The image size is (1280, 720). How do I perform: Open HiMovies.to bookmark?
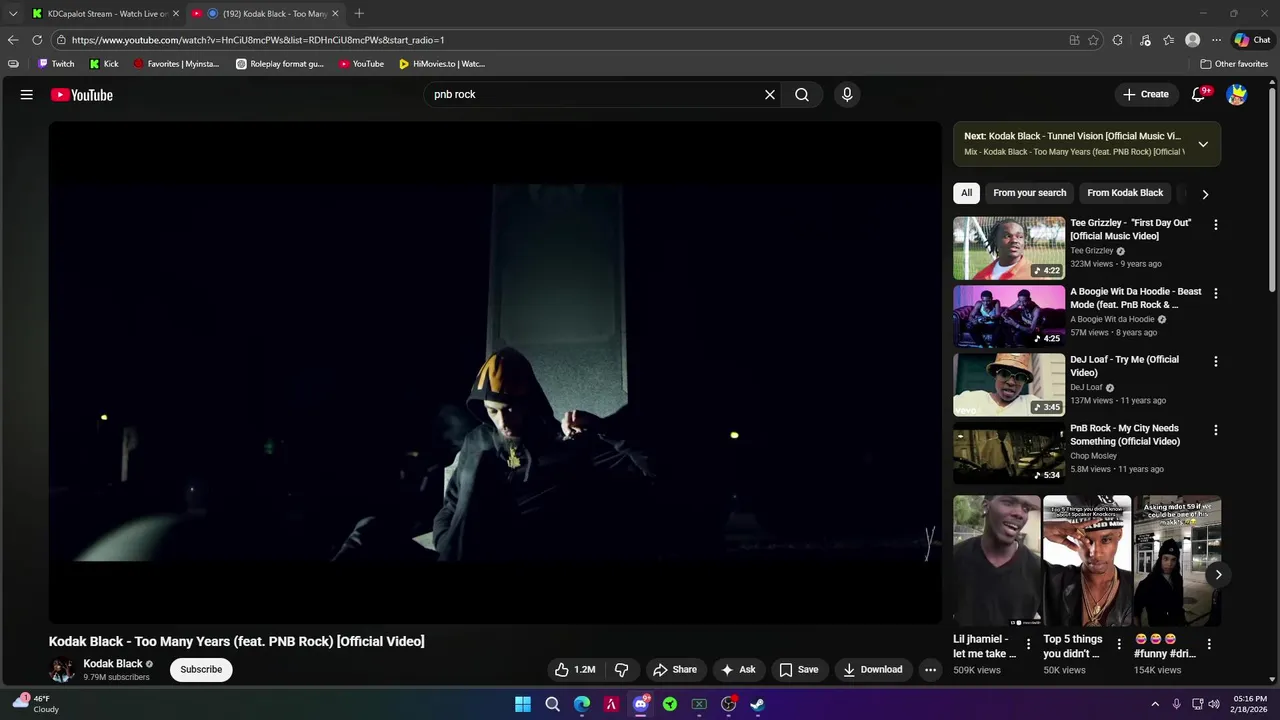point(442,64)
